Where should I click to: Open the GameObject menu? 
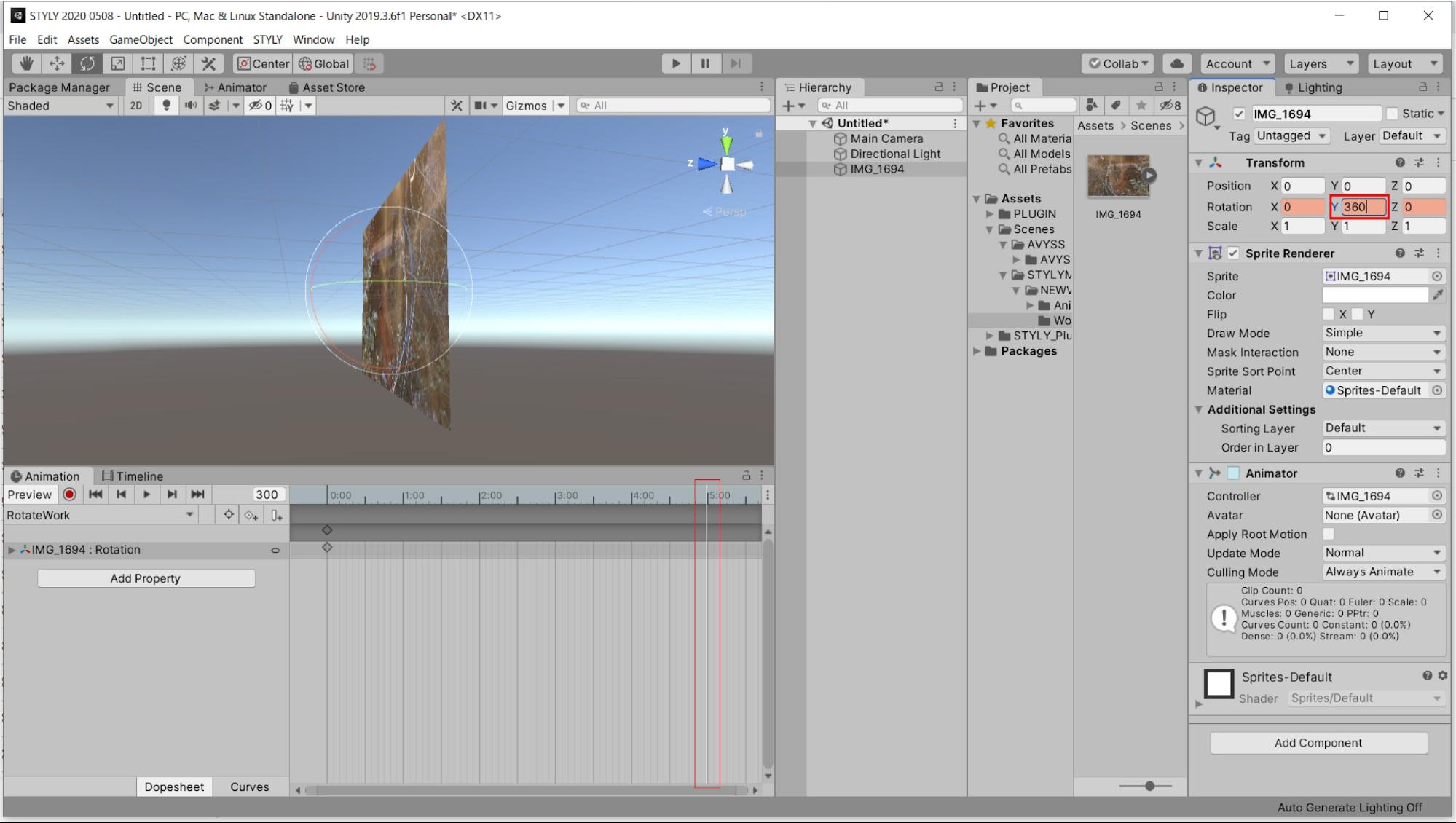(141, 39)
